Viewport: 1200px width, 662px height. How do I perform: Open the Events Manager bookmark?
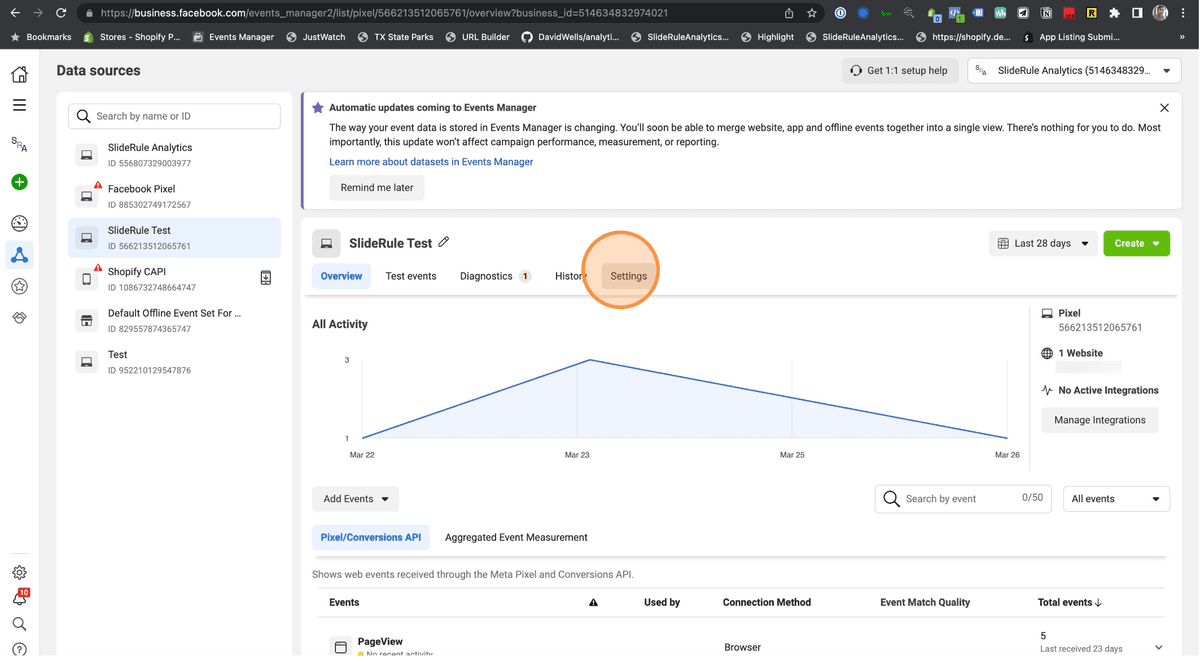pos(233,37)
